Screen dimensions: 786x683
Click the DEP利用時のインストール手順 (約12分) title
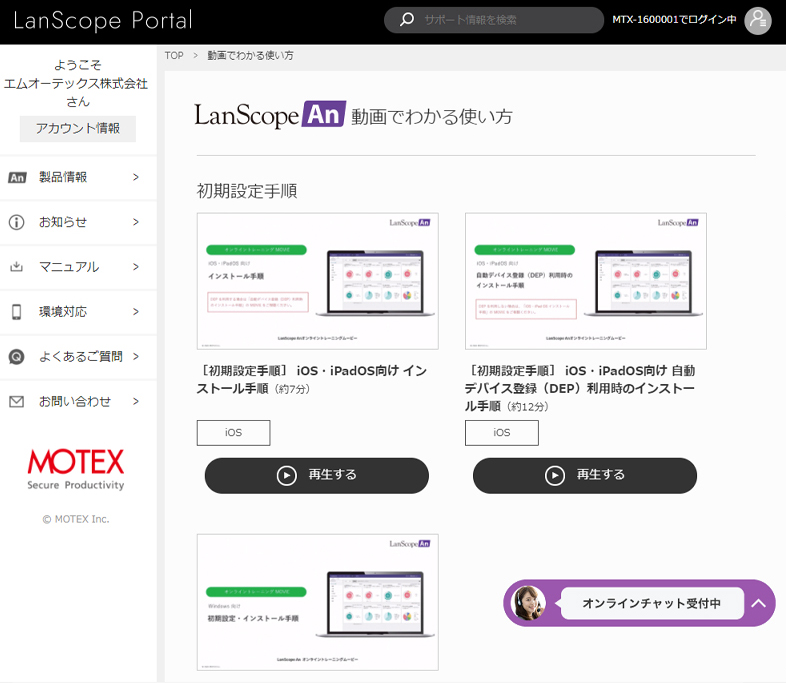[580, 388]
